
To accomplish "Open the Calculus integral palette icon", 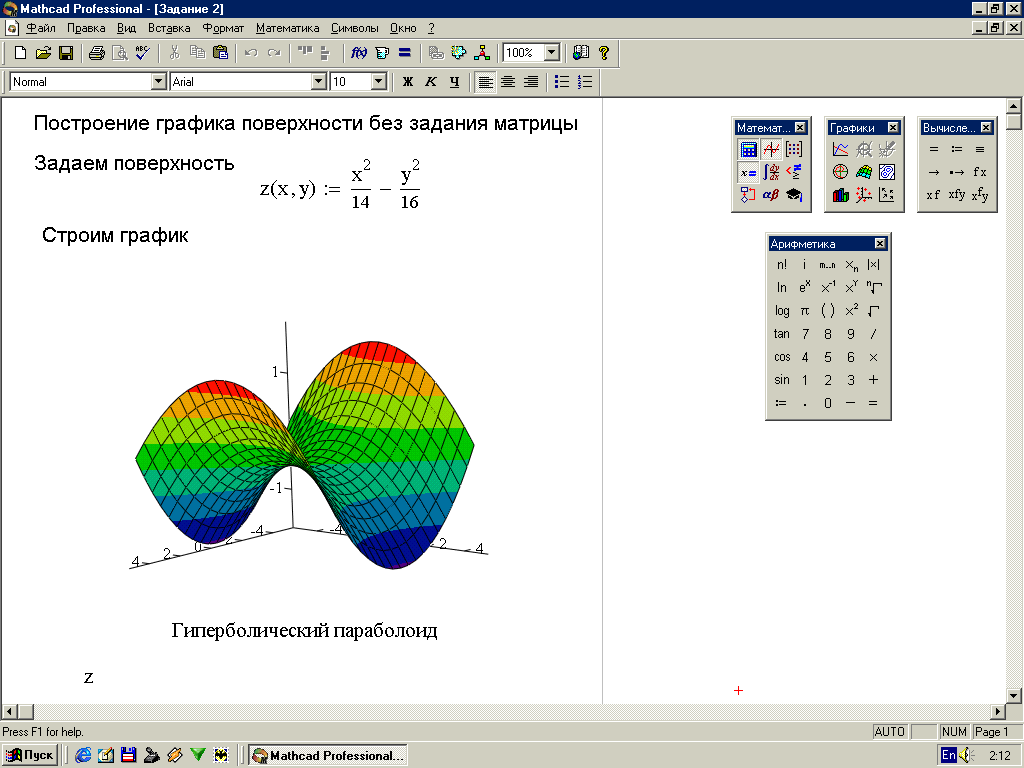I will click(771, 172).
